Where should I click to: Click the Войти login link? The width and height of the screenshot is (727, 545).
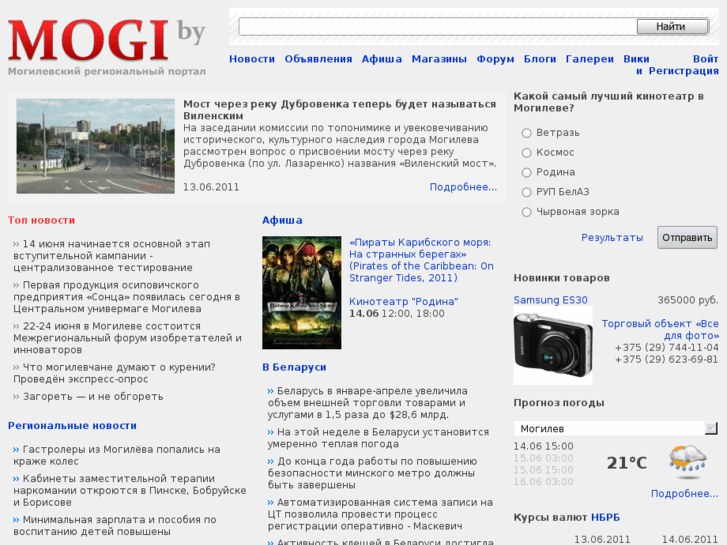point(706,59)
